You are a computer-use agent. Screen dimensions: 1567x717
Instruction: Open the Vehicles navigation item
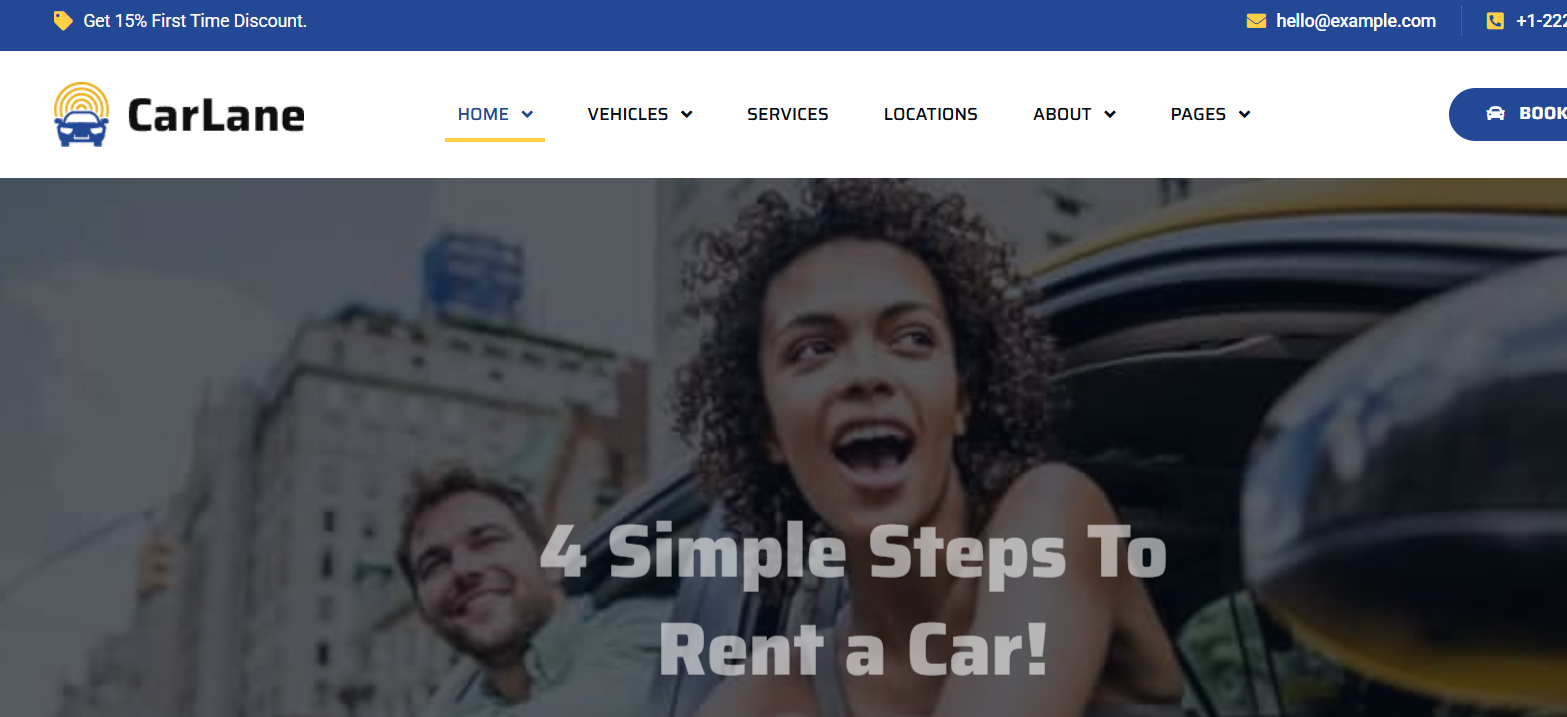click(628, 114)
